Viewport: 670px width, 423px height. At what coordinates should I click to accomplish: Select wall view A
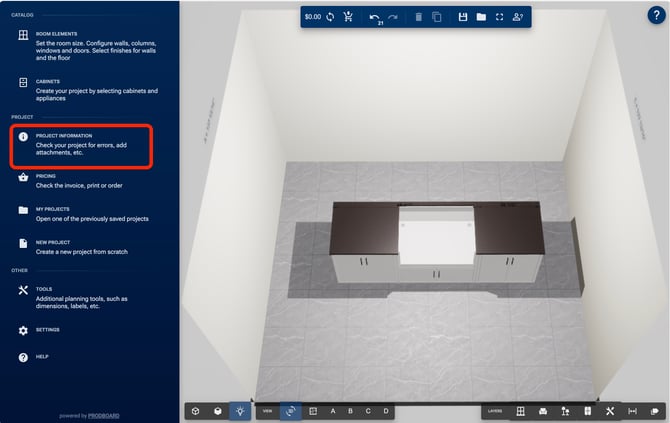point(331,411)
